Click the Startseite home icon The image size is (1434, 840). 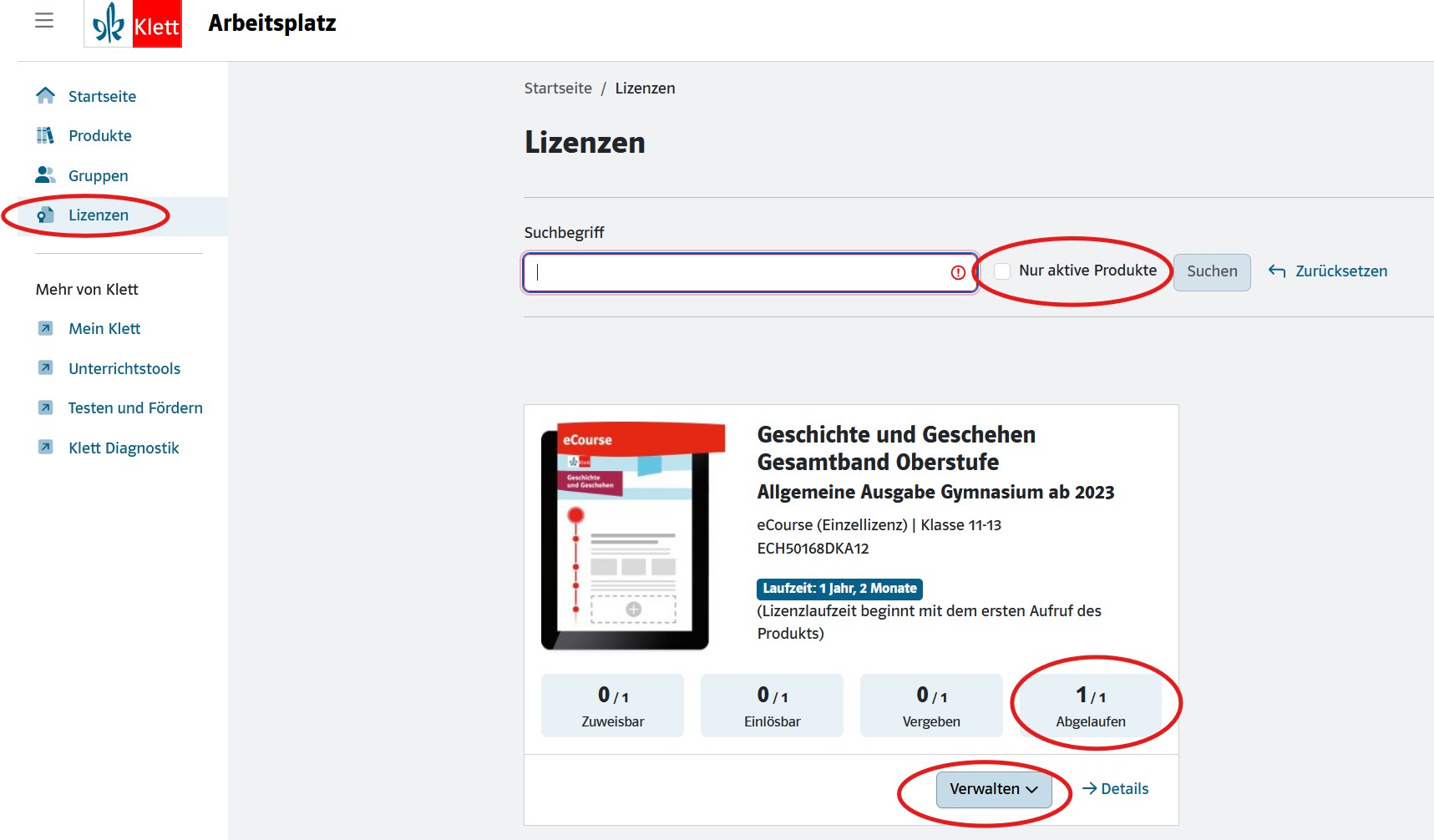[x=46, y=95]
